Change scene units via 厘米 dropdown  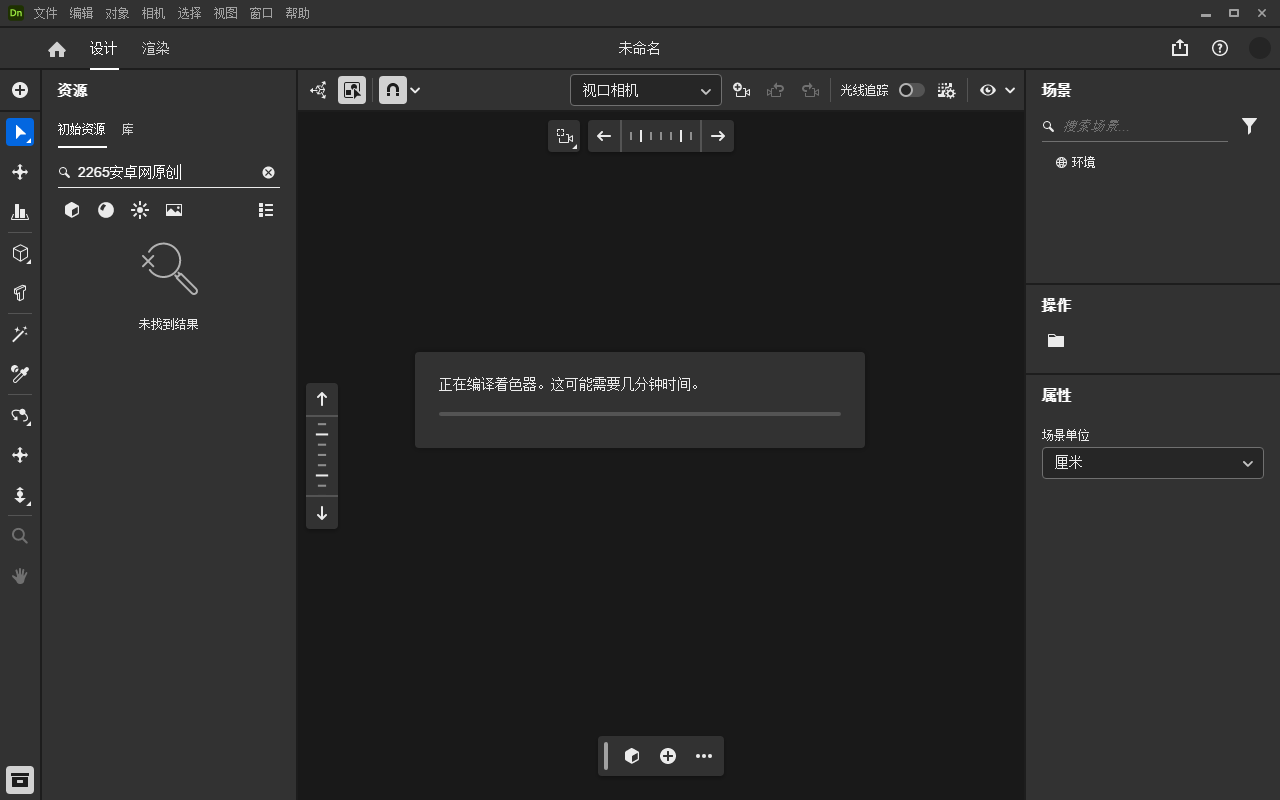(1152, 463)
